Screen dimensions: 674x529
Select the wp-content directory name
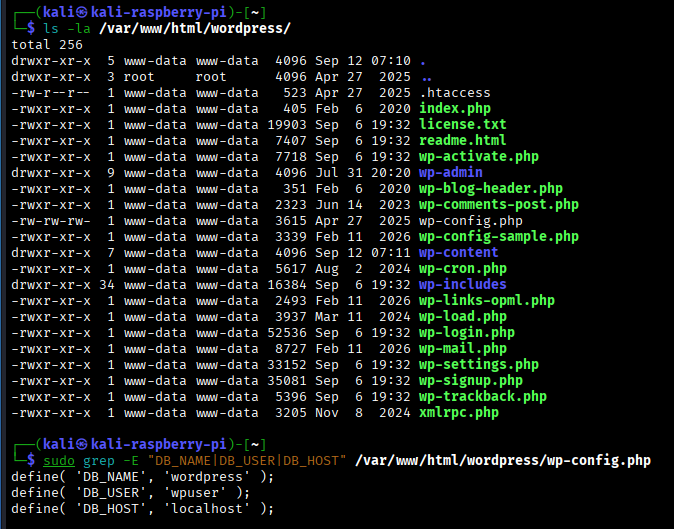click(458, 253)
